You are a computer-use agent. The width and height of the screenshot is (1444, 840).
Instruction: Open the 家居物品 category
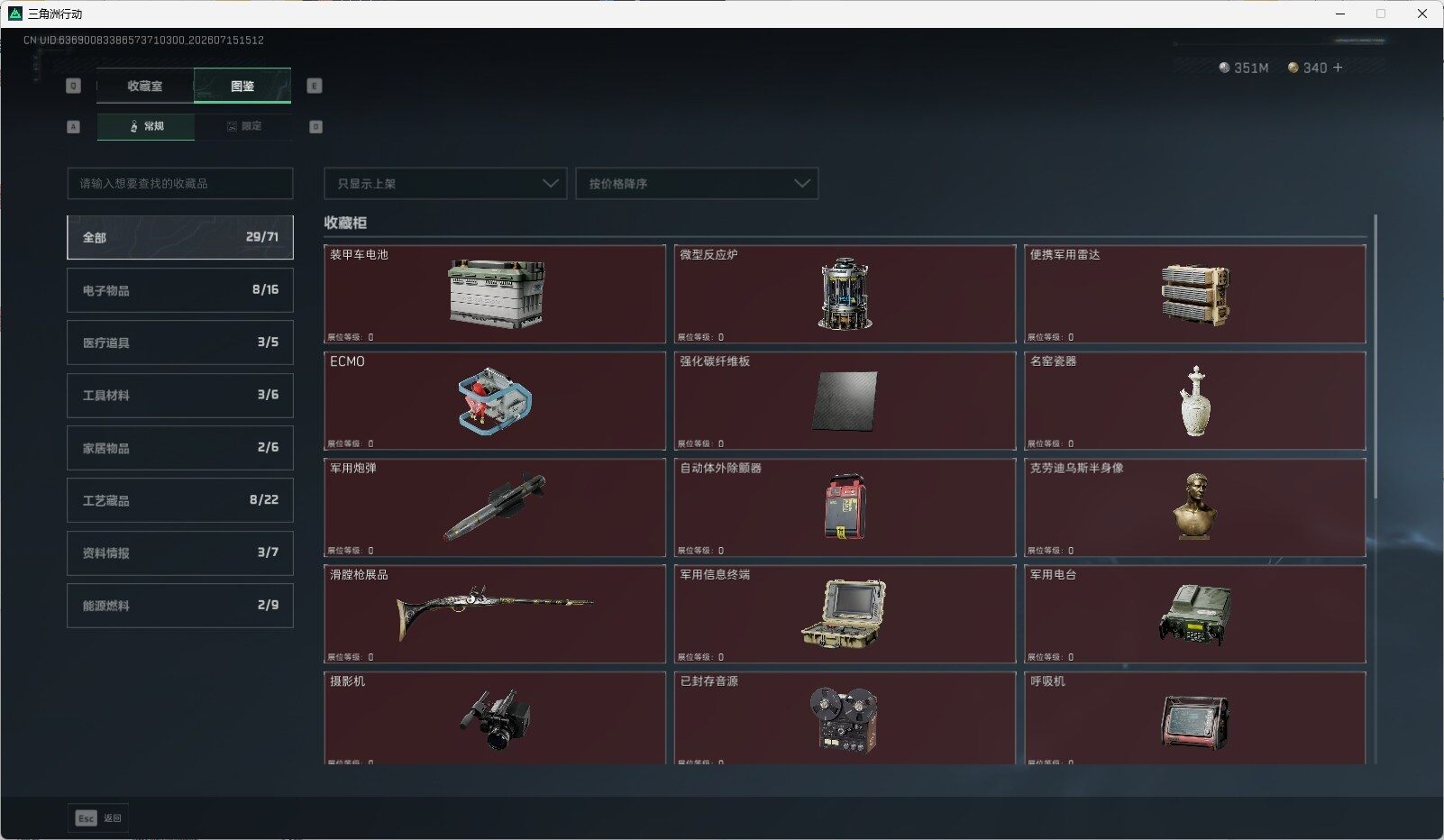coord(180,448)
